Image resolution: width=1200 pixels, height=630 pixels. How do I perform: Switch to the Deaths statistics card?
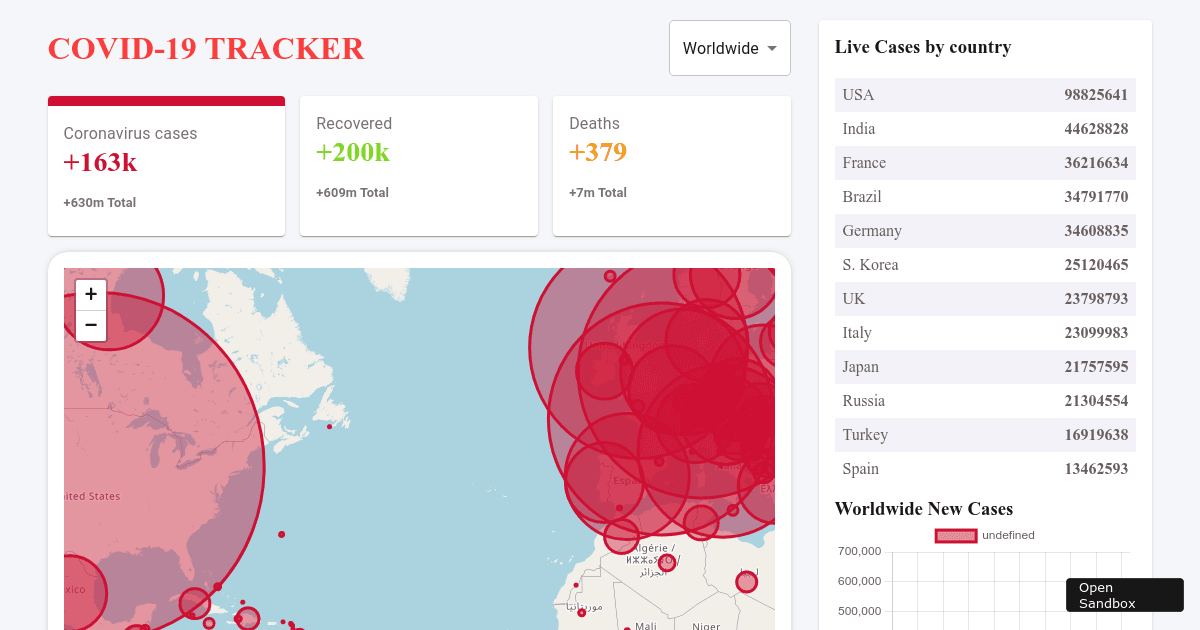click(671, 165)
